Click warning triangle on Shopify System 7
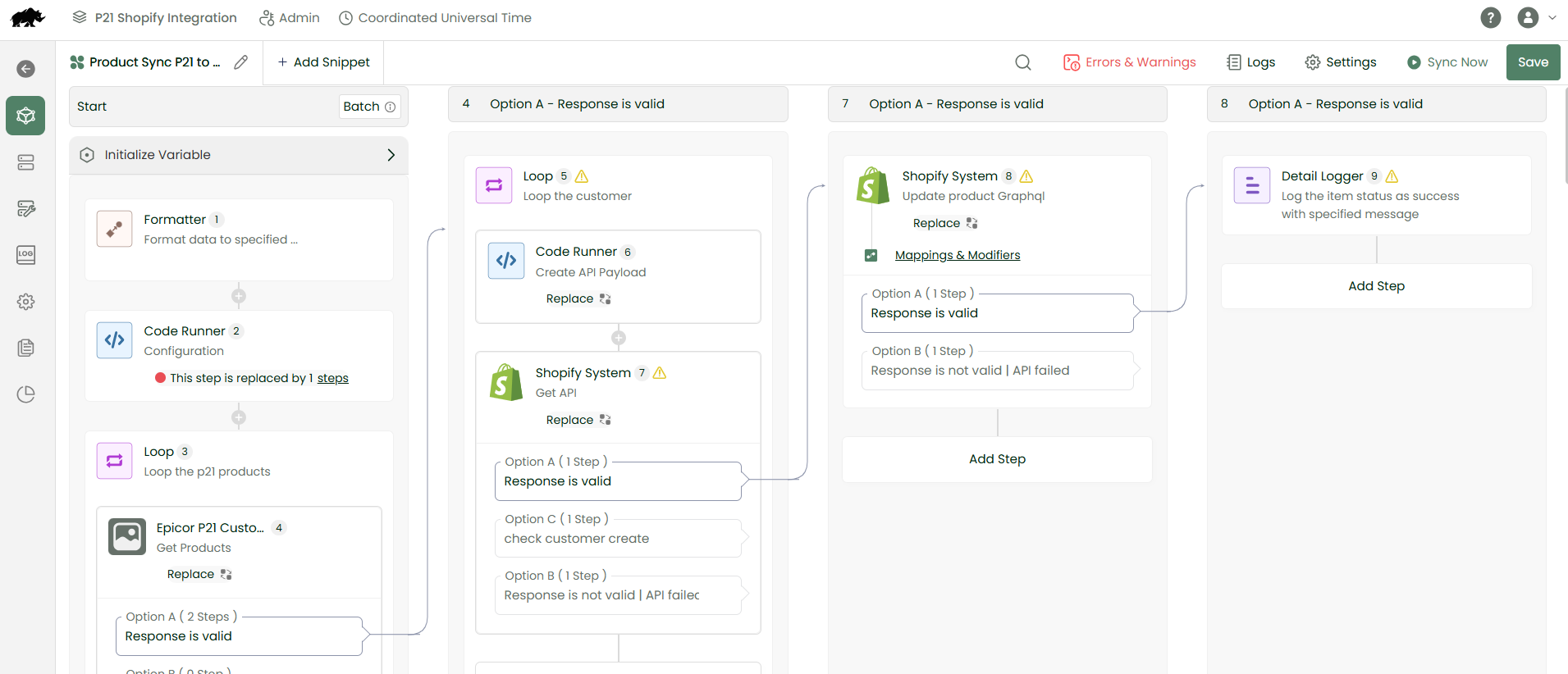Image resolution: width=1568 pixels, height=674 pixels. tap(660, 373)
